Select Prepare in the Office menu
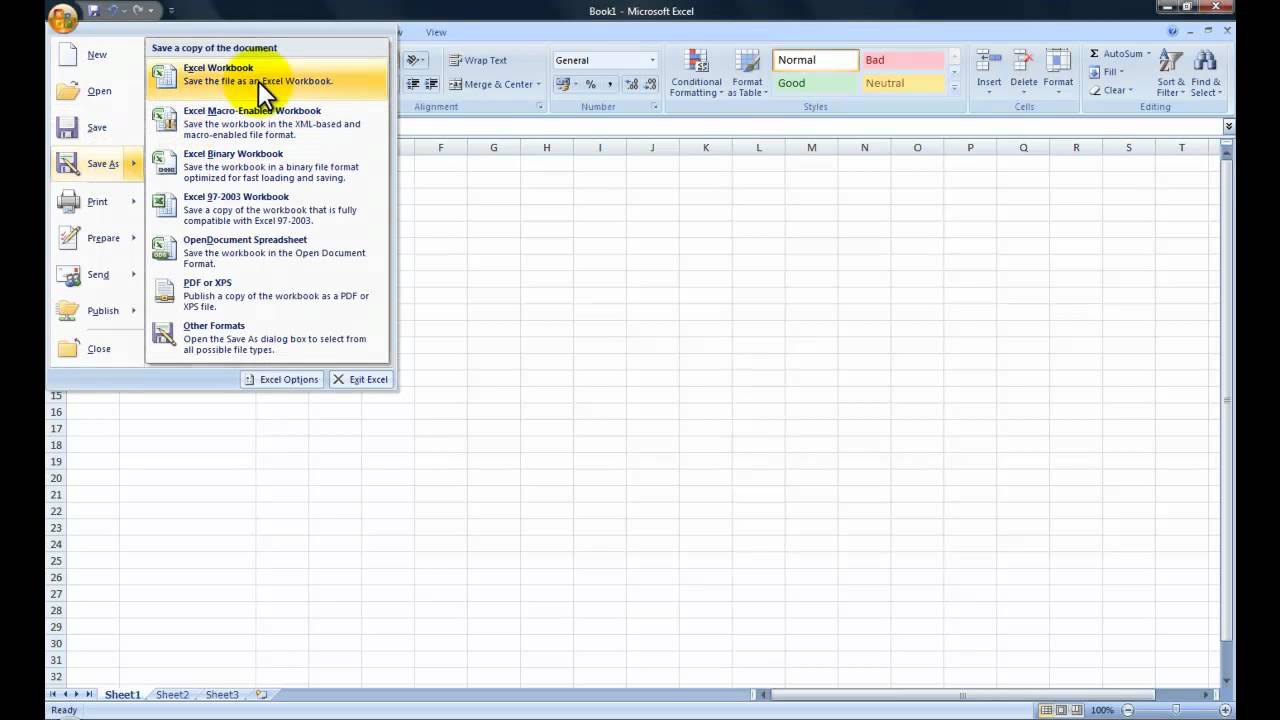The width and height of the screenshot is (1280, 720). 90,238
